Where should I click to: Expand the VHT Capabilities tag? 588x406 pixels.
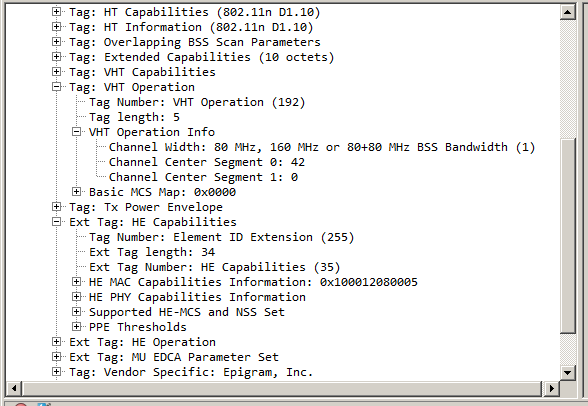56,72
